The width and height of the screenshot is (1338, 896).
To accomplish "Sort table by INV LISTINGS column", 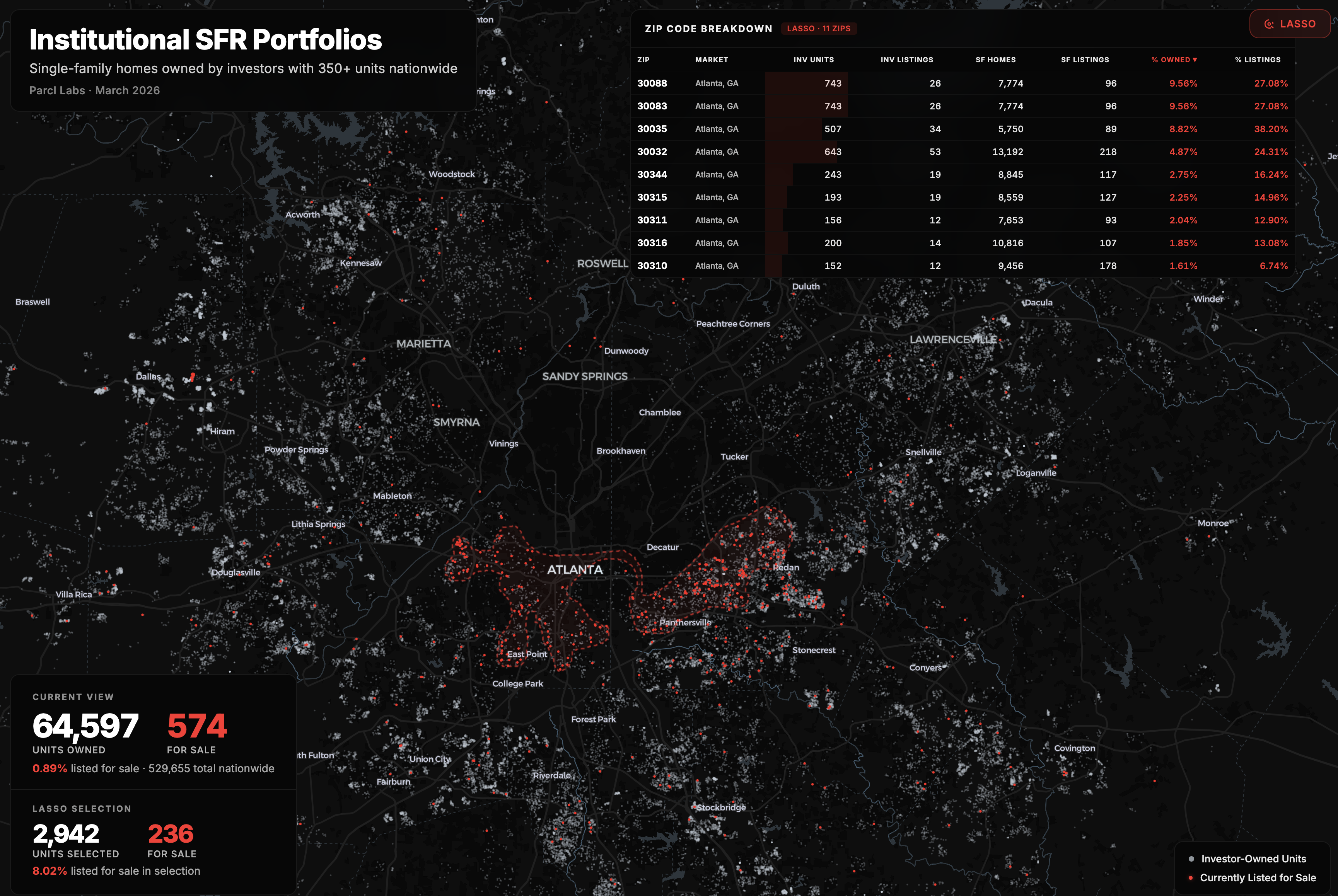I will pos(906,60).
